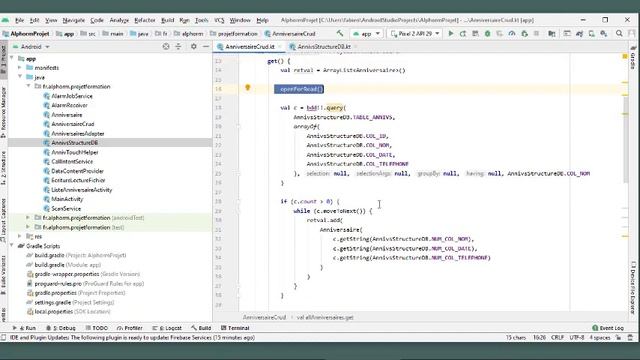Open build.gradle (Module: app) file
Screen dimensions: 640x360
[x=67, y=265]
